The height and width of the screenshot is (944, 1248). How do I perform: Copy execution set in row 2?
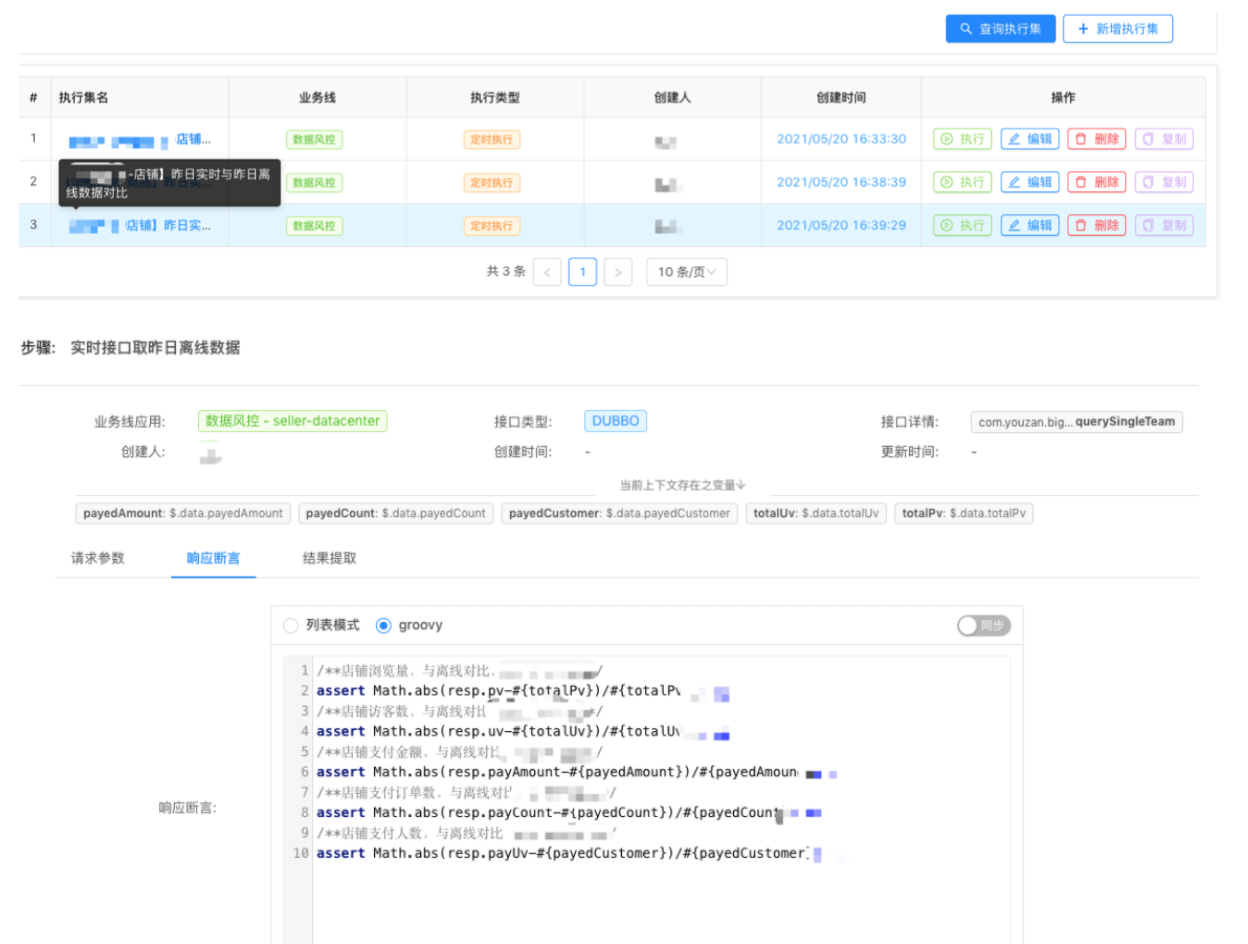[1164, 182]
